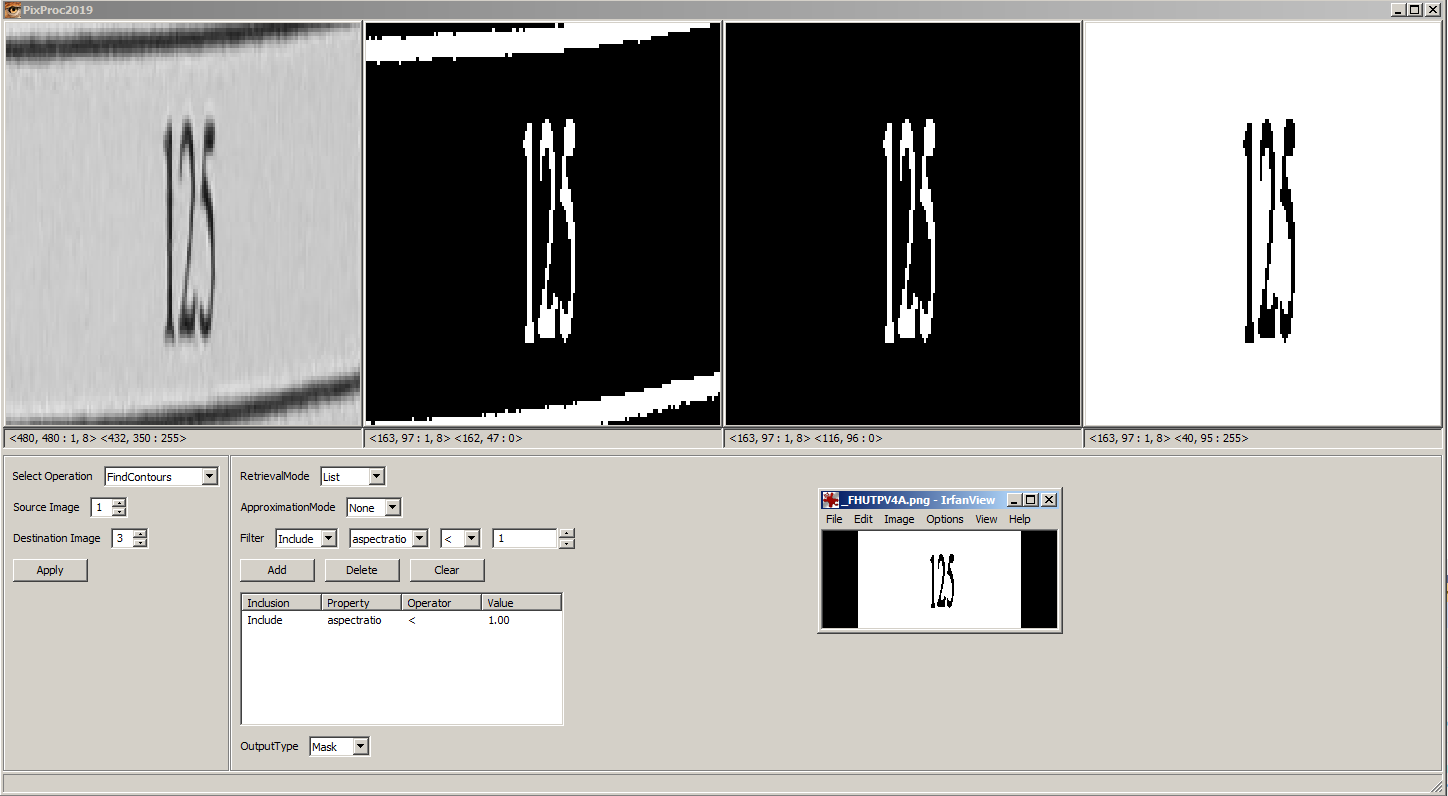Decrease the Destination Image number with down arrow

pos(140,543)
